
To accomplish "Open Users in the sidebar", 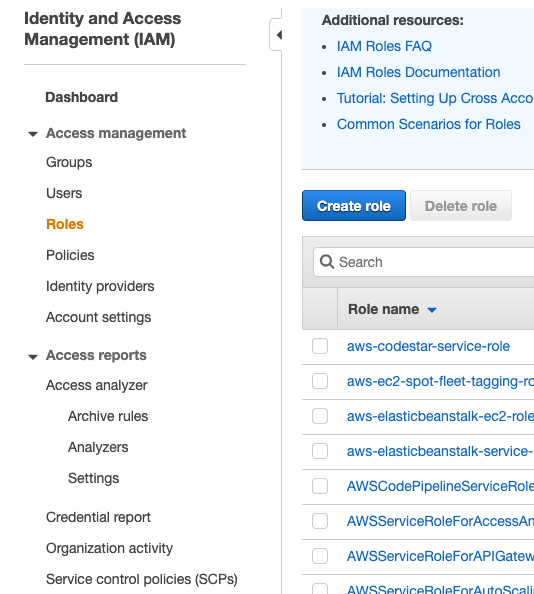I will (x=64, y=193).
